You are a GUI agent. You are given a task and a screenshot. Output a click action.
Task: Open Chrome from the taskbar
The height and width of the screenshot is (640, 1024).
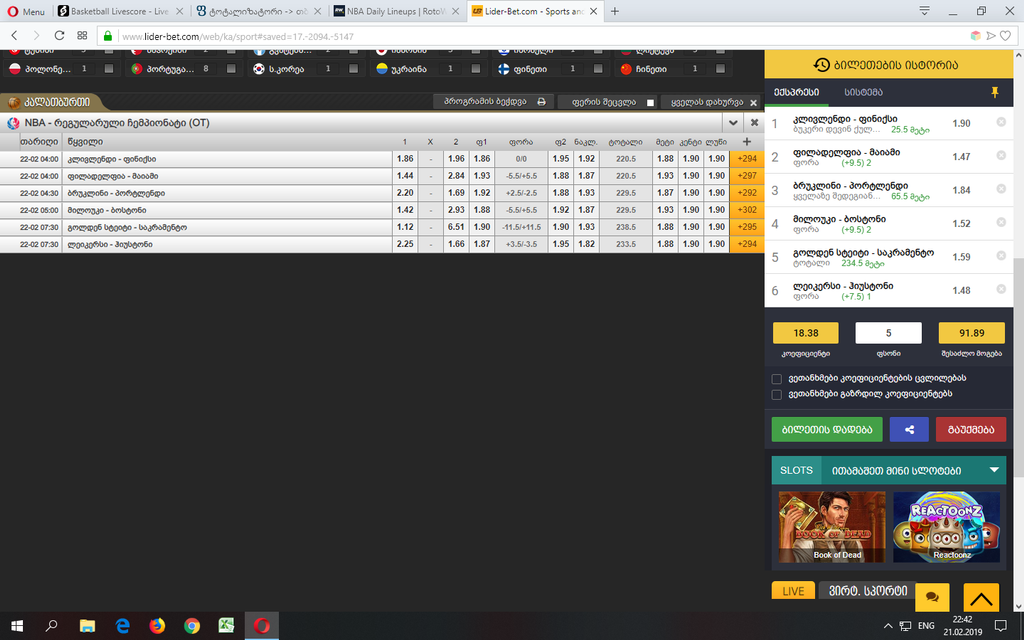point(191,626)
